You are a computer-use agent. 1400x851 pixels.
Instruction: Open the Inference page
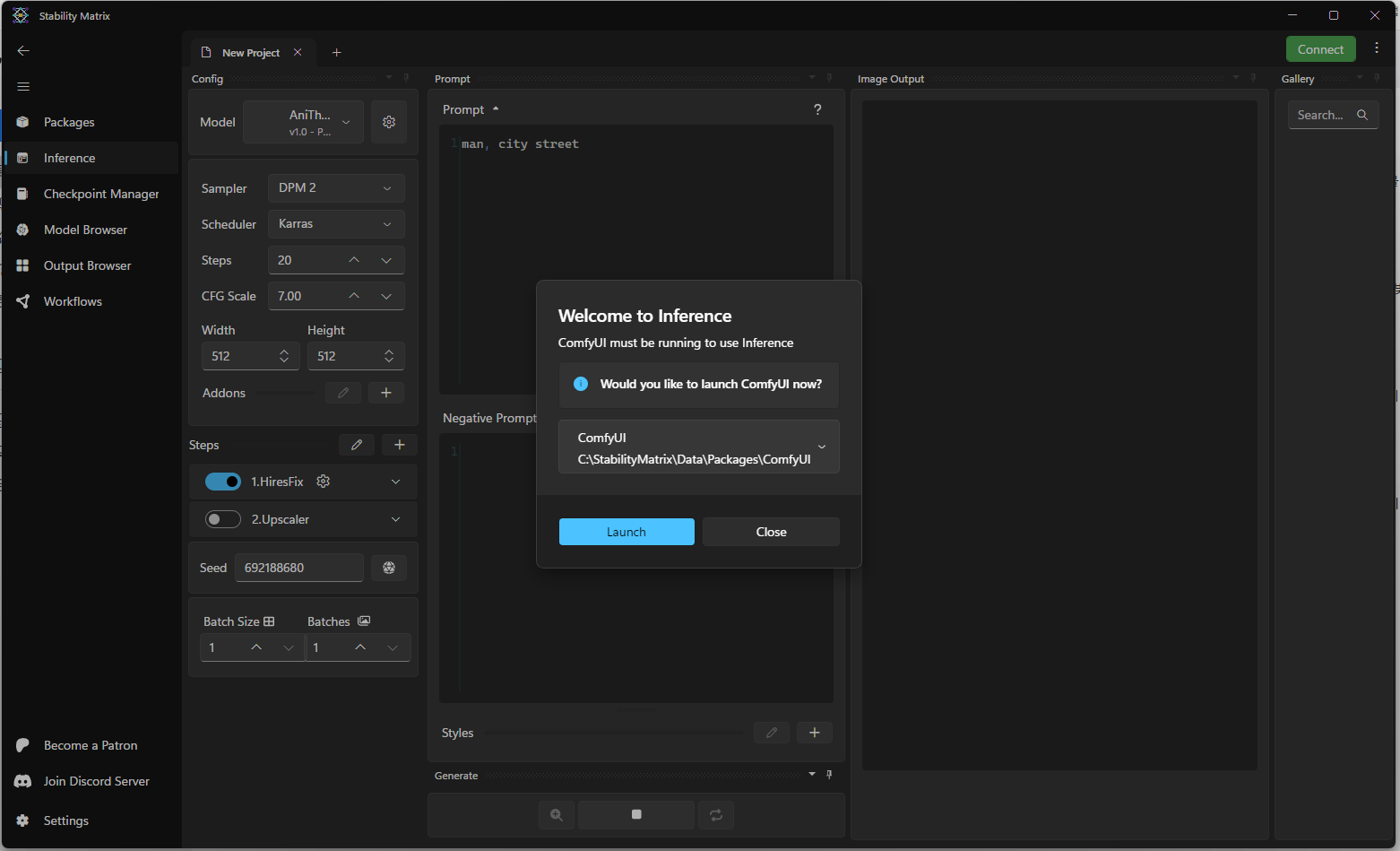click(90, 158)
